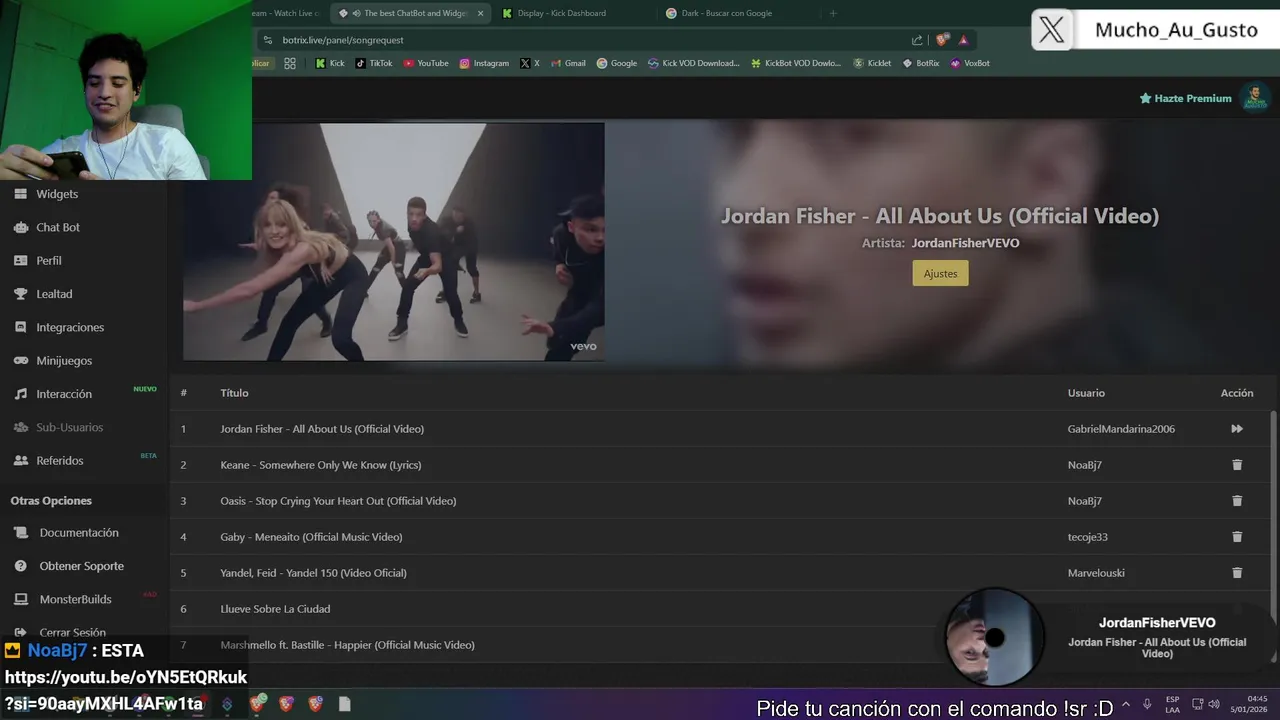The height and width of the screenshot is (720, 1280).
Task: Click the Título column header
Action: tap(234, 393)
